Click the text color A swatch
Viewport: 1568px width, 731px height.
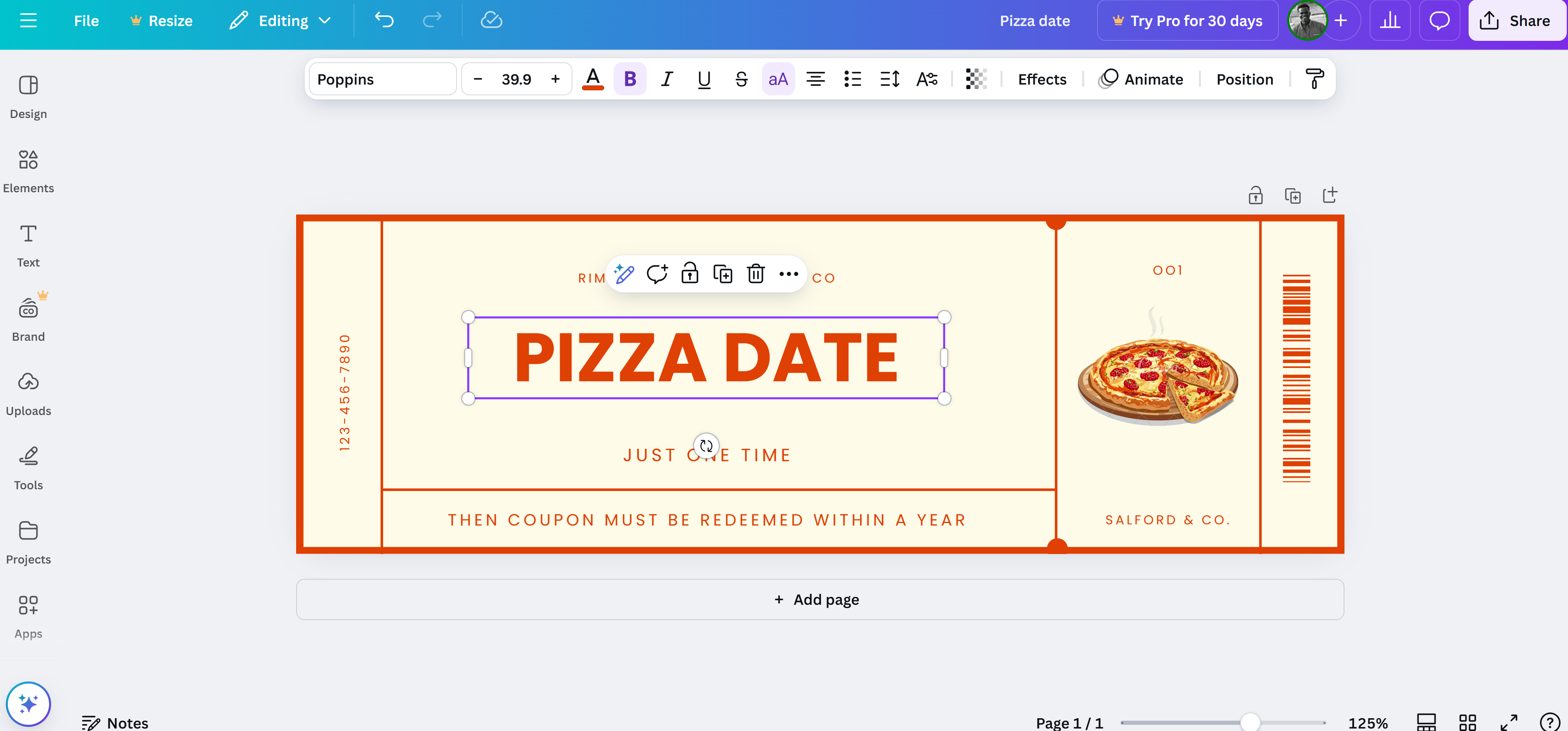[592, 79]
